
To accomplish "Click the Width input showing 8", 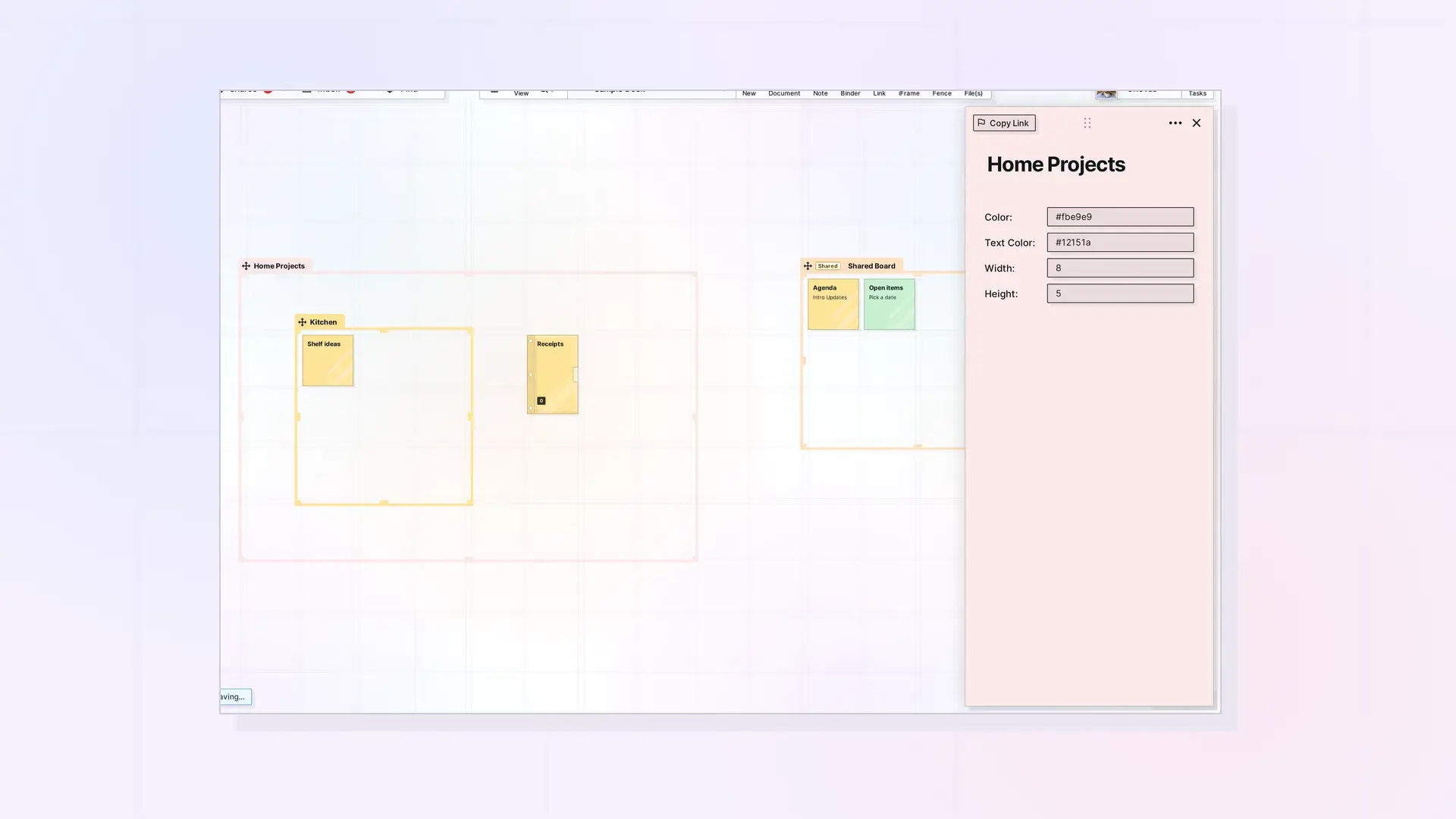I will click(1120, 268).
